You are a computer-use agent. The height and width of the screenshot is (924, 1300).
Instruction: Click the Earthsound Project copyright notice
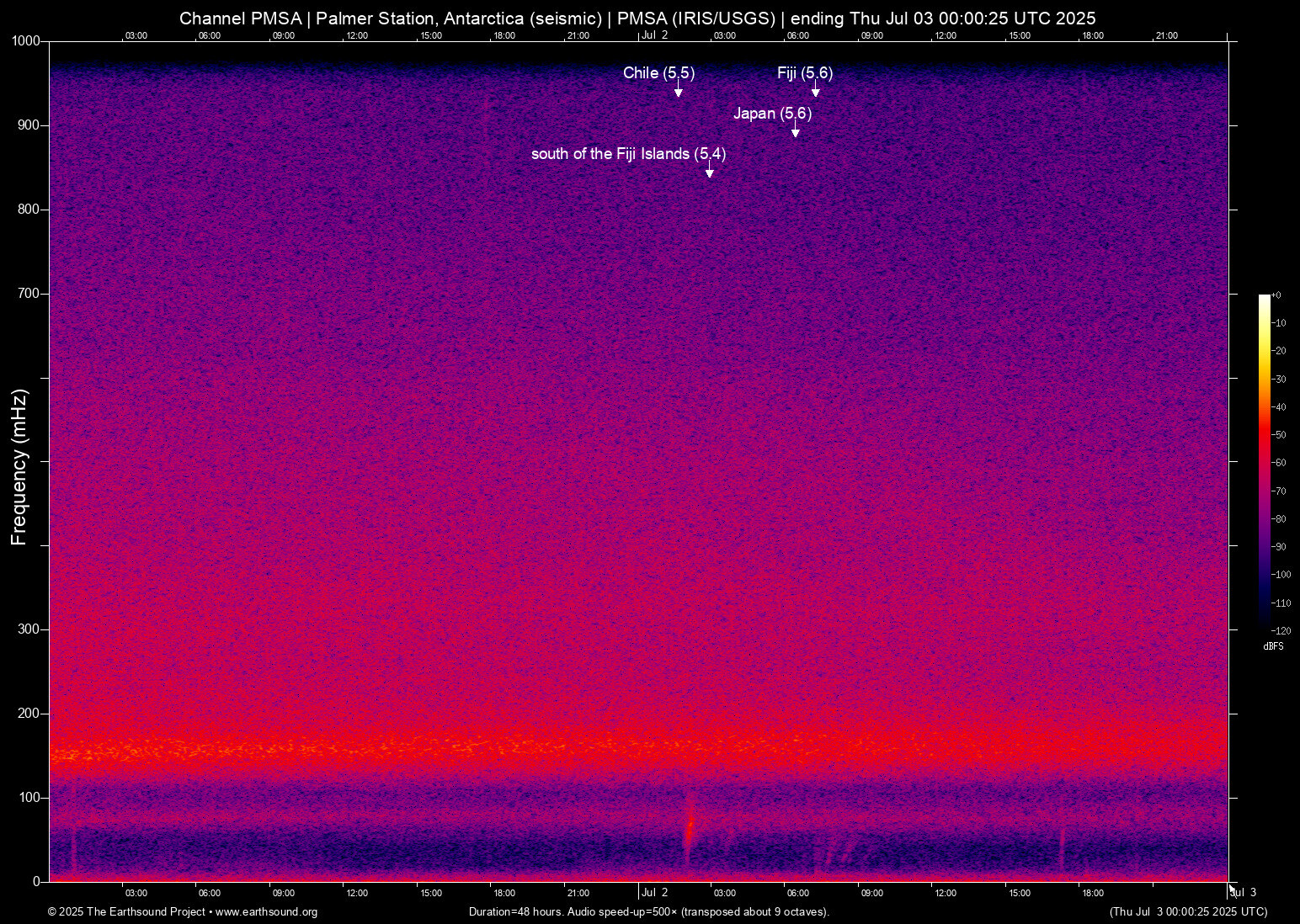[126, 912]
